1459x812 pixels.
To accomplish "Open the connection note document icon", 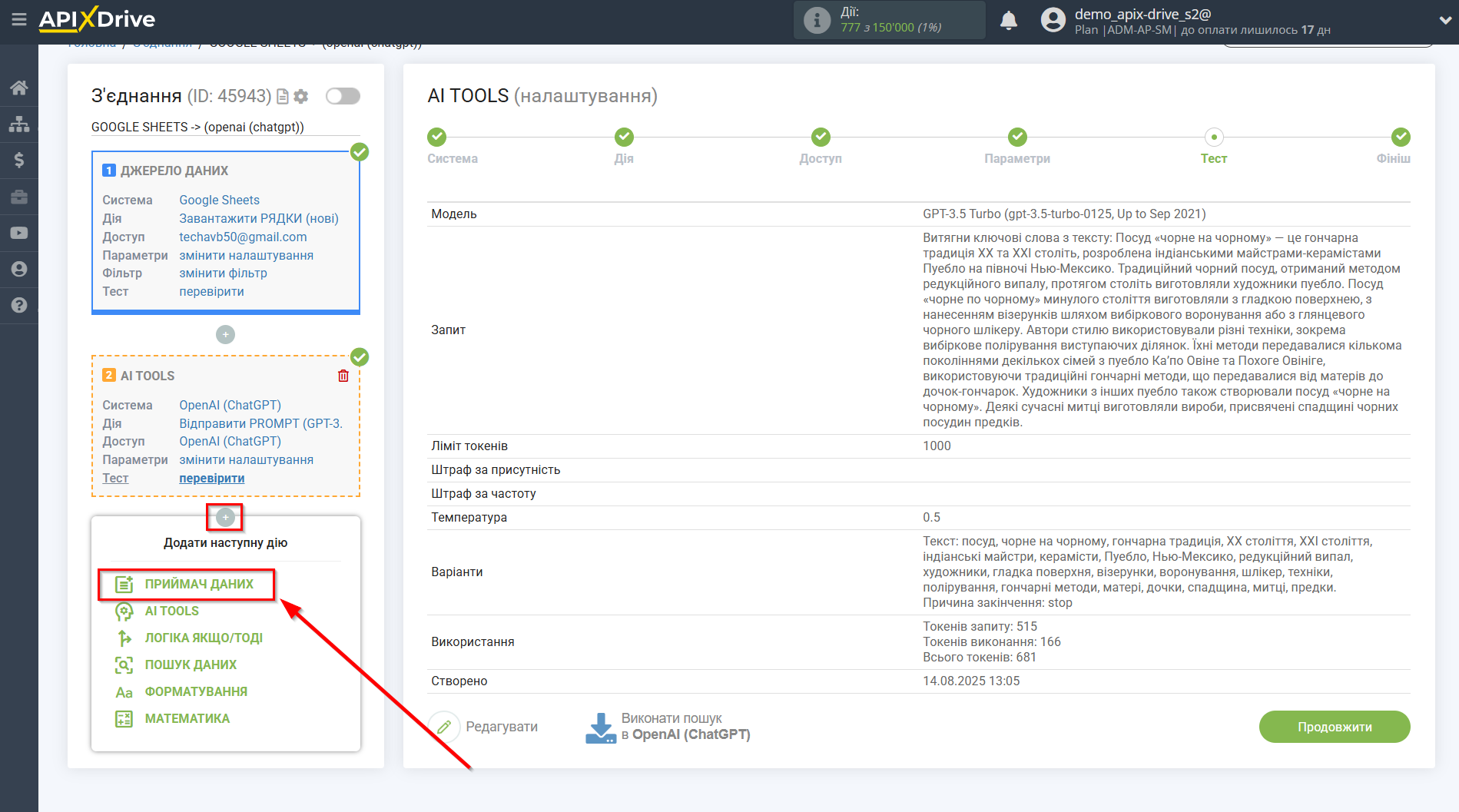I will 283,96.
